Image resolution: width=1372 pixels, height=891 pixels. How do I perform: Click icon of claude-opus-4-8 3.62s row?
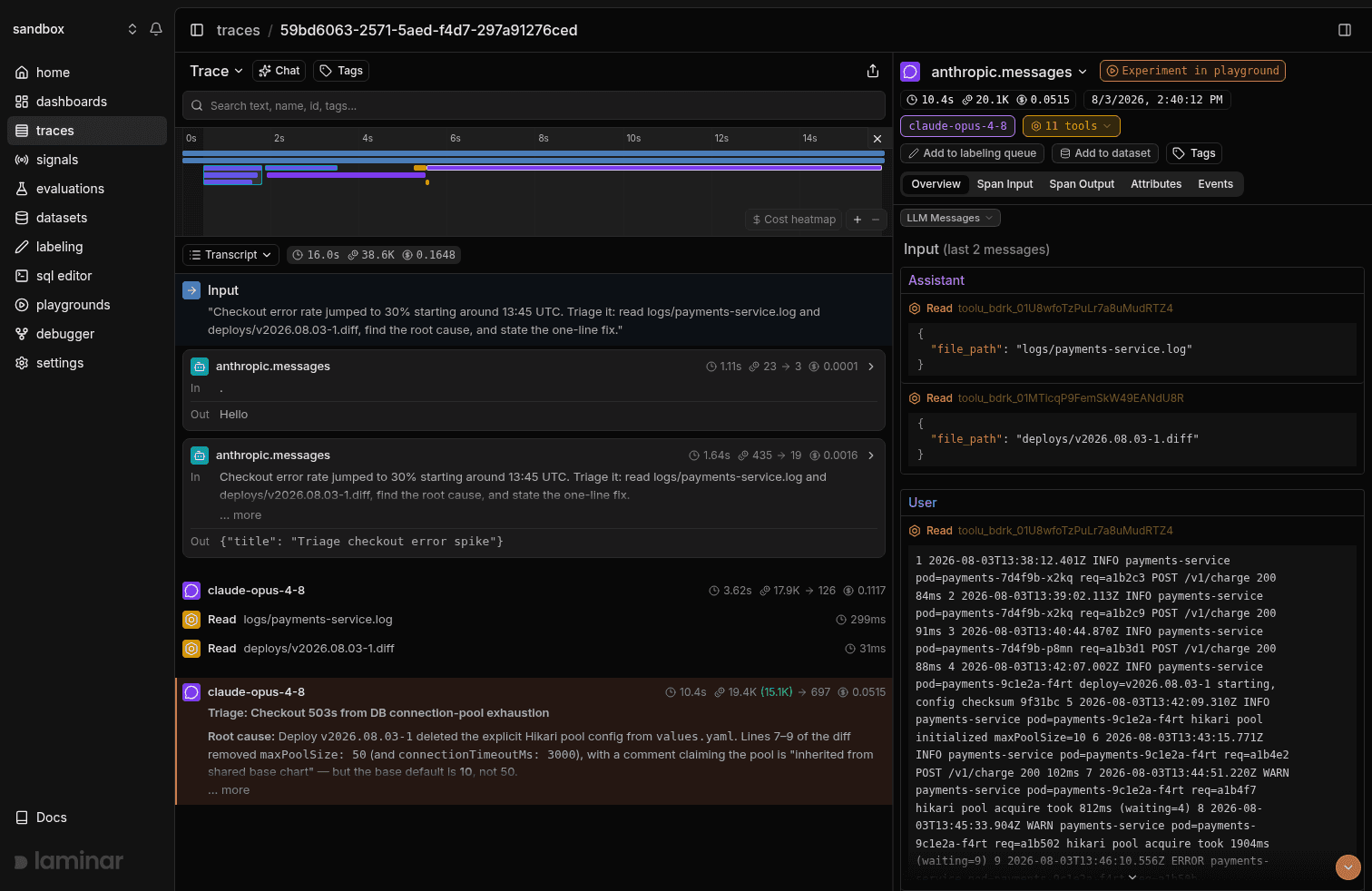point(191,591)
